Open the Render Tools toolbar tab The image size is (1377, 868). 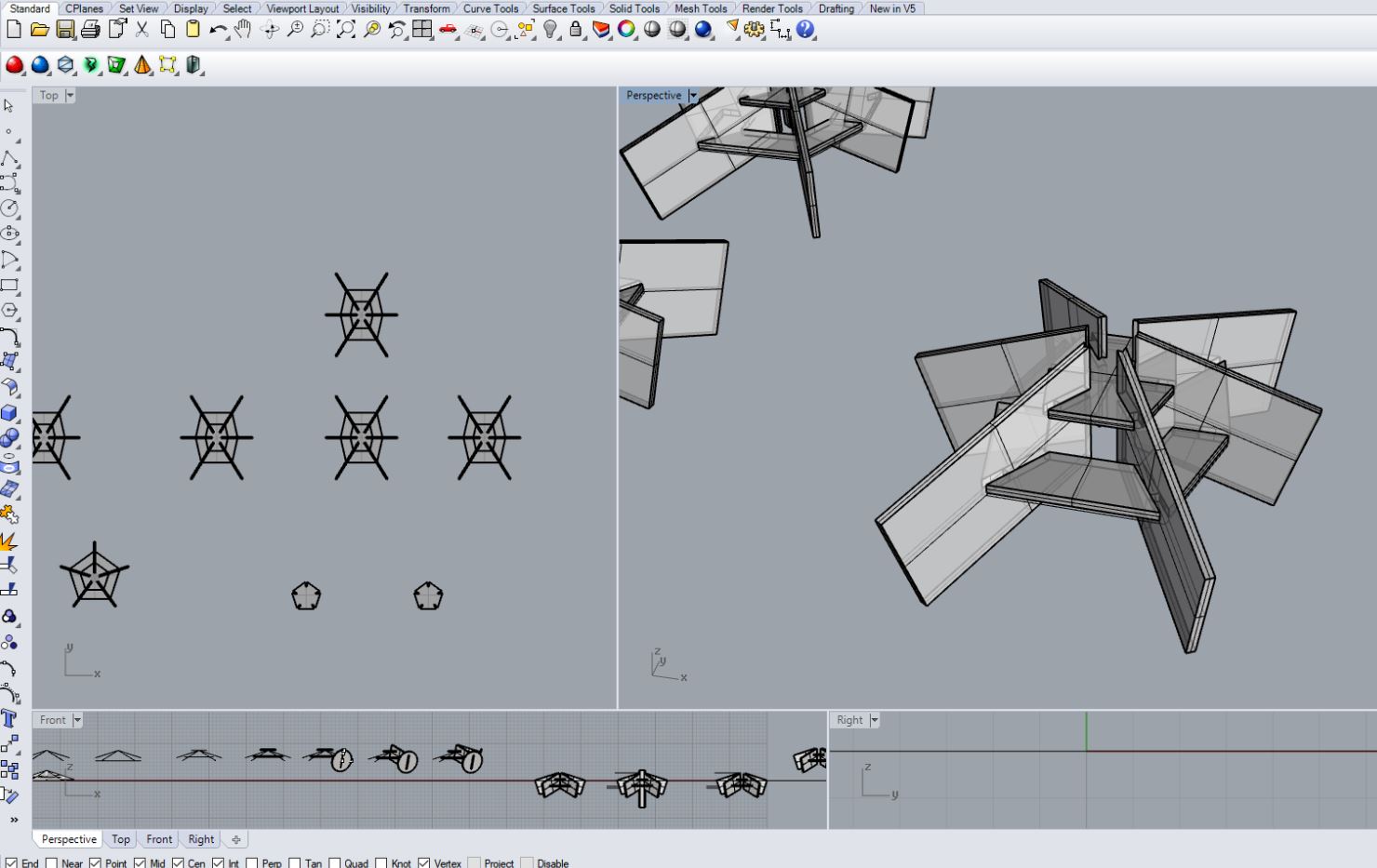772,8
